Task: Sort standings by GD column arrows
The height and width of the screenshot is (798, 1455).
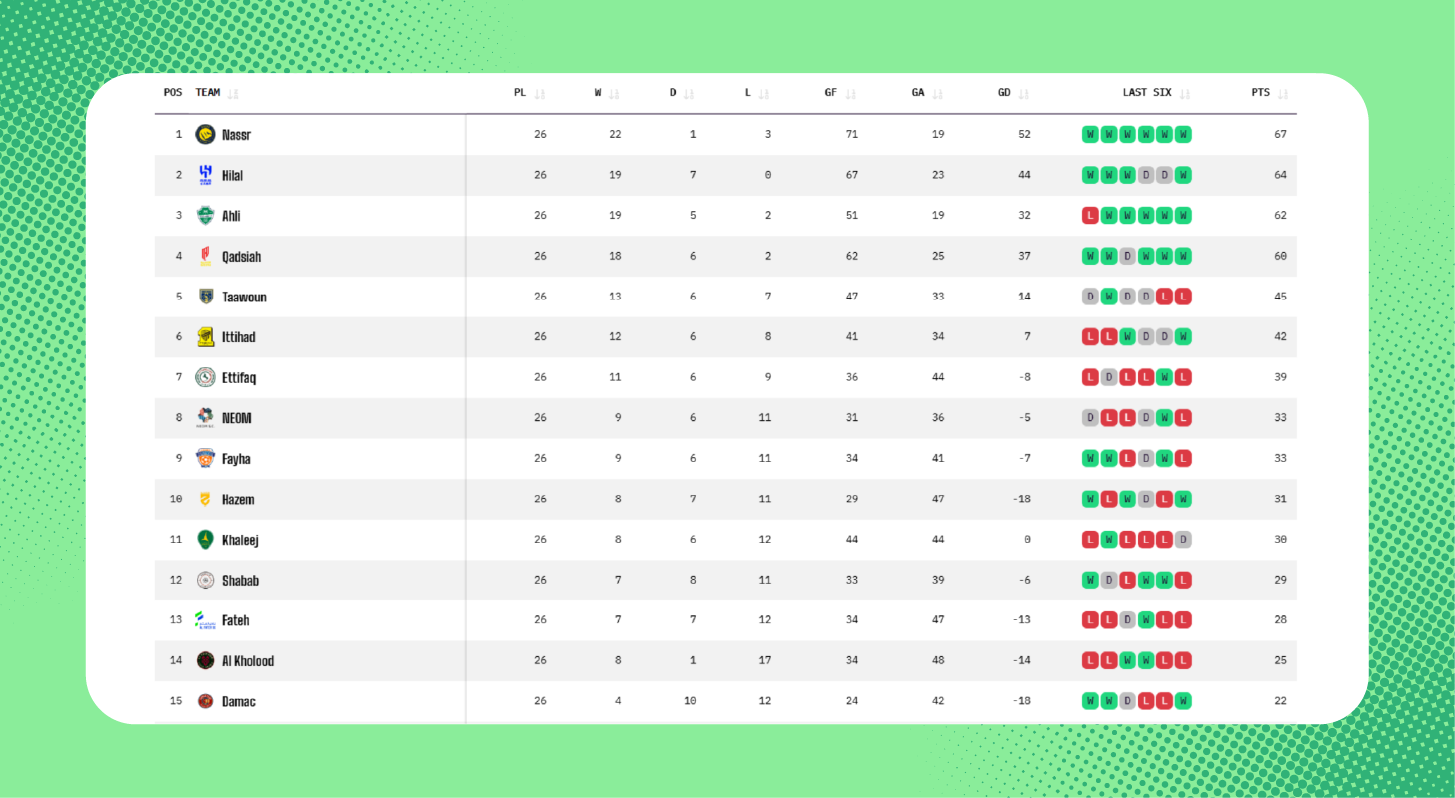Action: (1023, 94)
